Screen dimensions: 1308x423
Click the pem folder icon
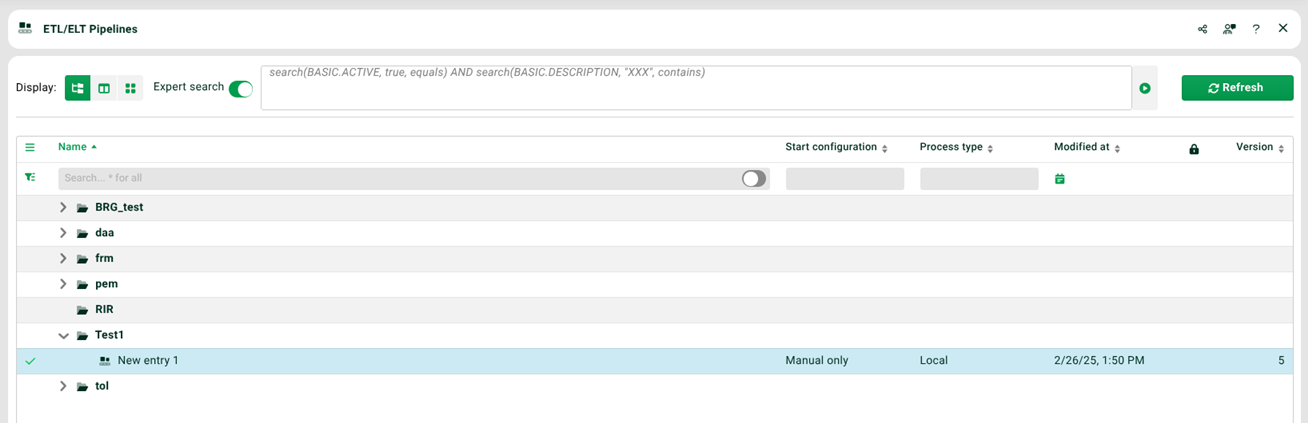point(83,285)
